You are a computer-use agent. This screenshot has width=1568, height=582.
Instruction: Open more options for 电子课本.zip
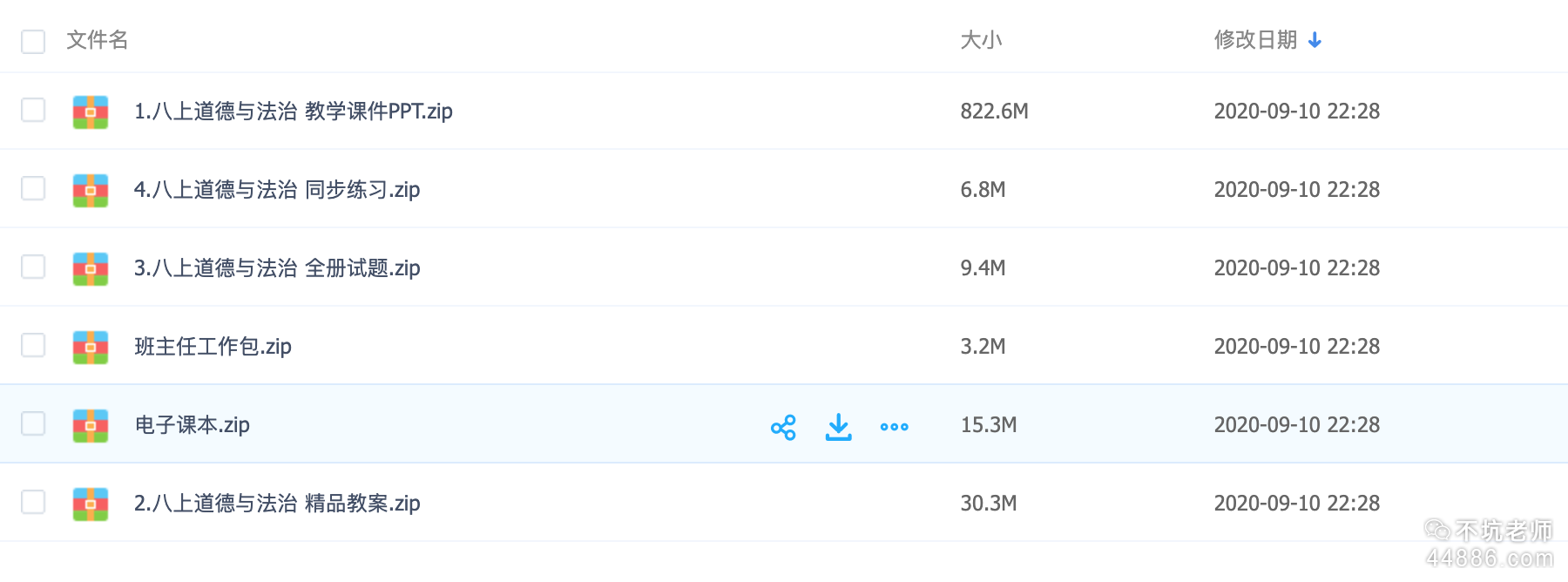pos(894,427)
